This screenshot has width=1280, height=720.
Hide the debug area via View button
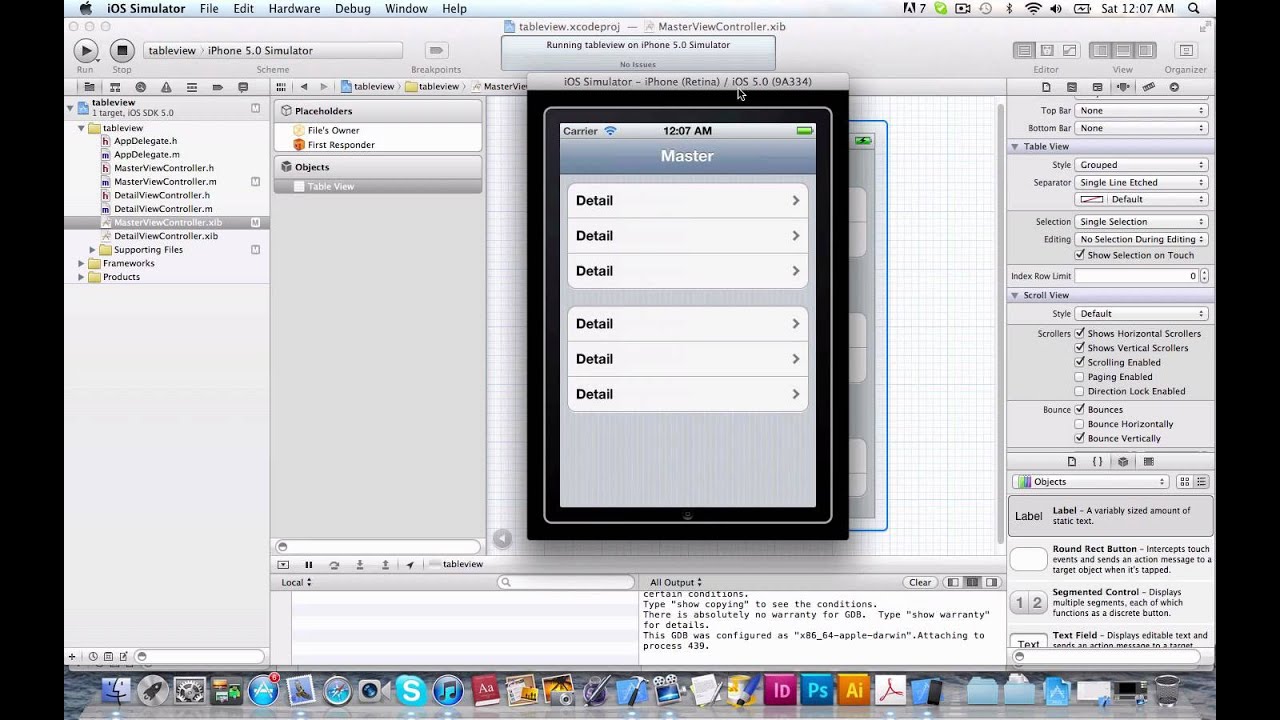tap(1123, 50)
